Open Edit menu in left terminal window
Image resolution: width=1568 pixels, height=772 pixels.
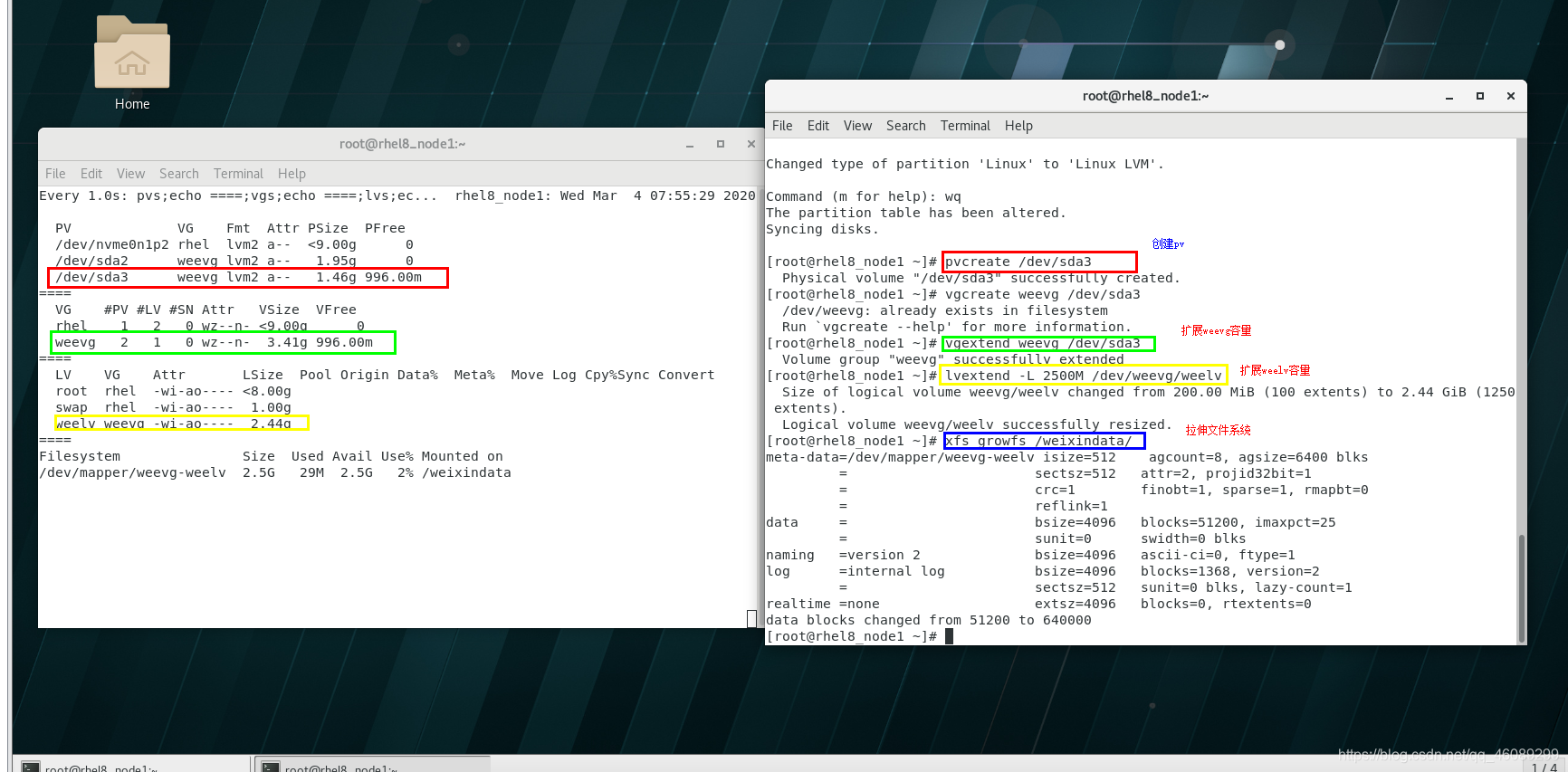coord(91,174)
